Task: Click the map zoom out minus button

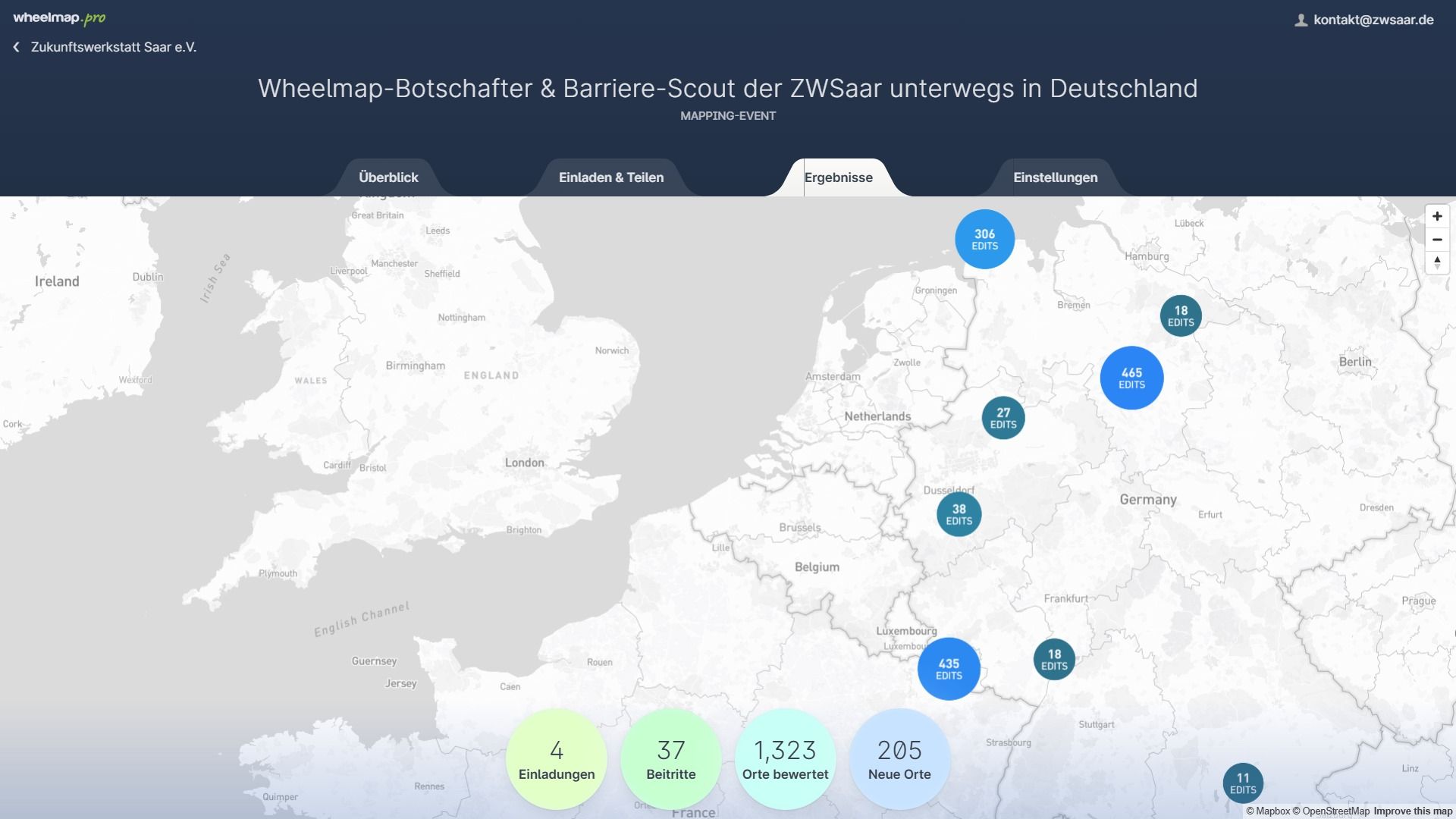Action: point(1437,240)
